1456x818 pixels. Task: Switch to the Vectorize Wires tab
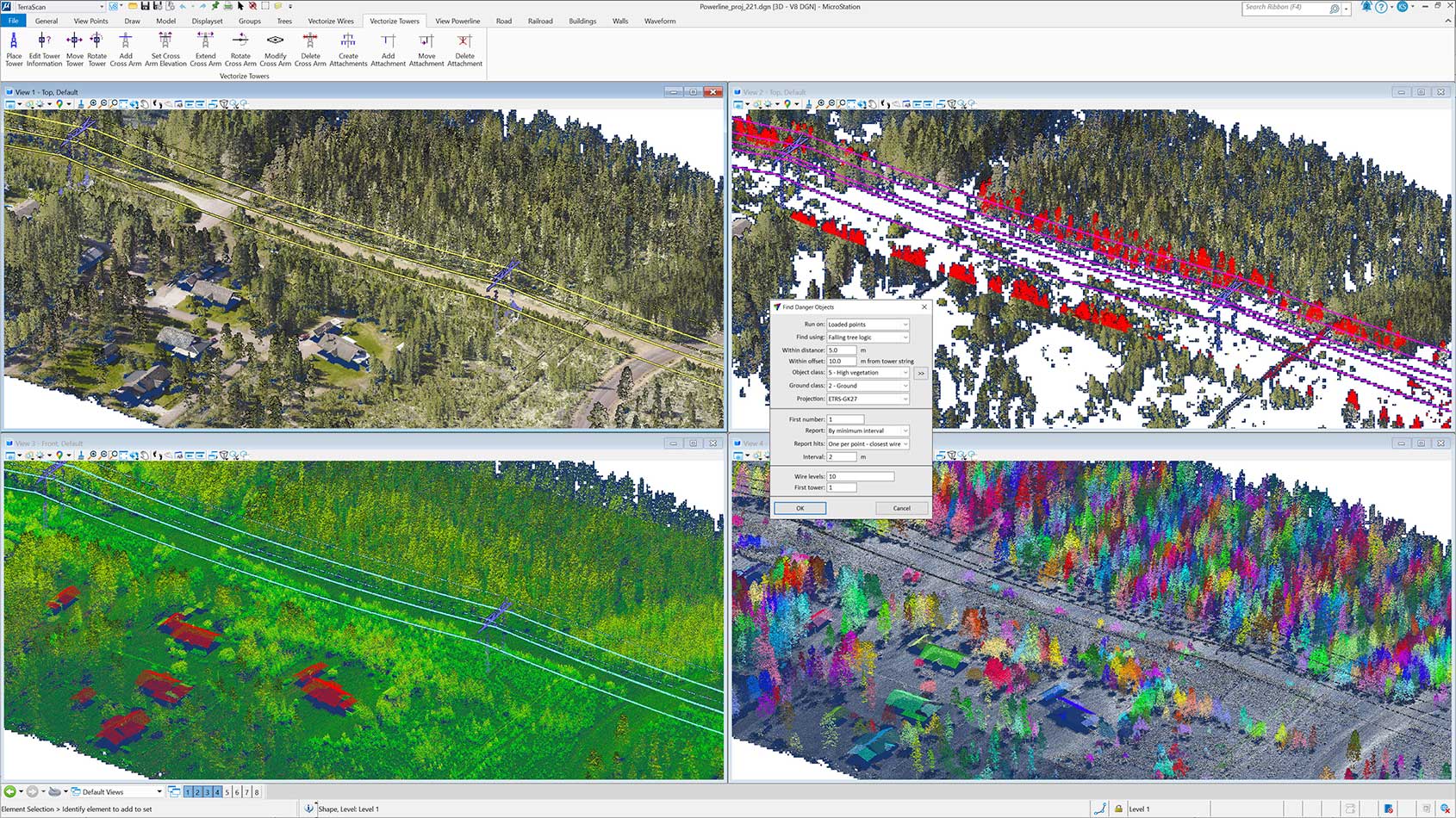coord(331,21)
